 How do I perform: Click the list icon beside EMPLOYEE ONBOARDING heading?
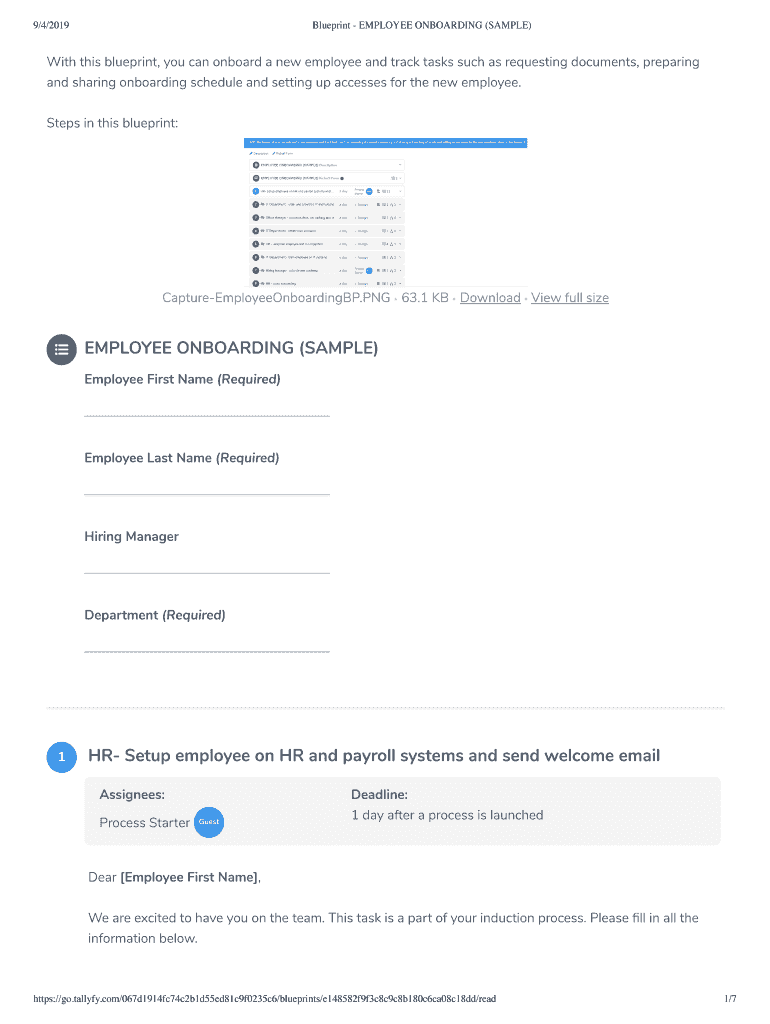coord(62,349)
